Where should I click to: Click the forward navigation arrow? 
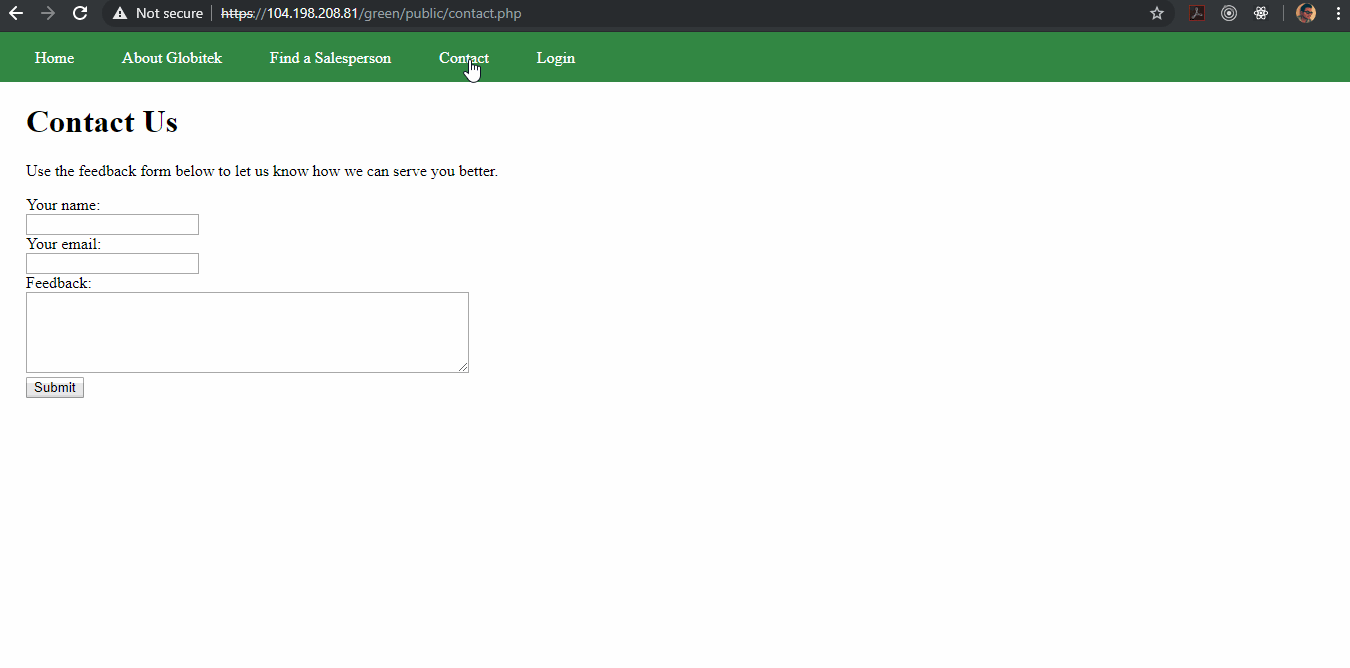48,14
